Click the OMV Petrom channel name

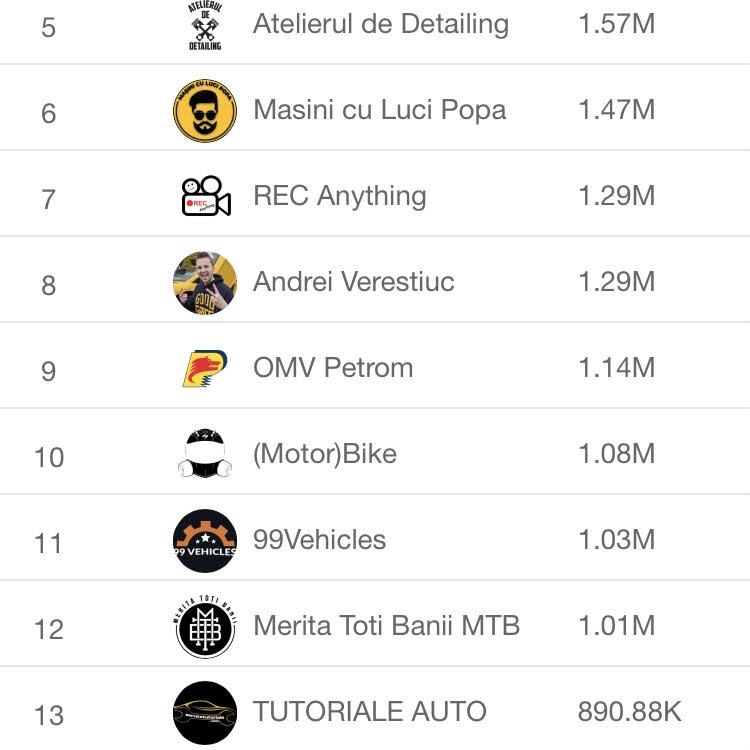[333, 368]
